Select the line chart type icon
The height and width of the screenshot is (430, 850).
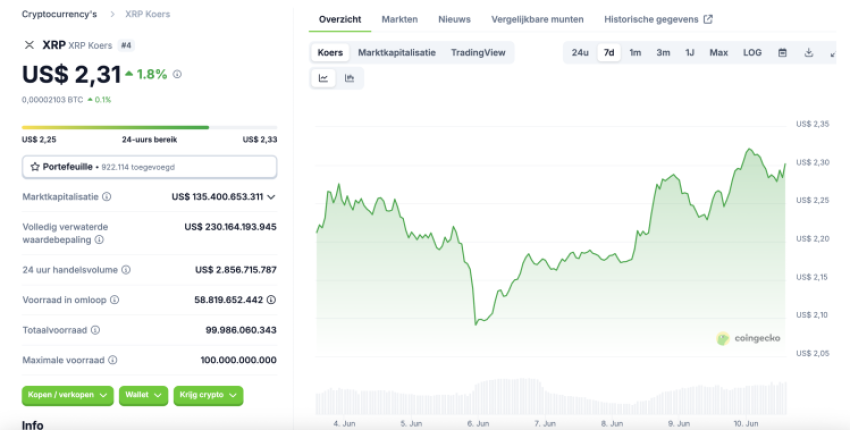pyautogui.click(x=323, y=78)
